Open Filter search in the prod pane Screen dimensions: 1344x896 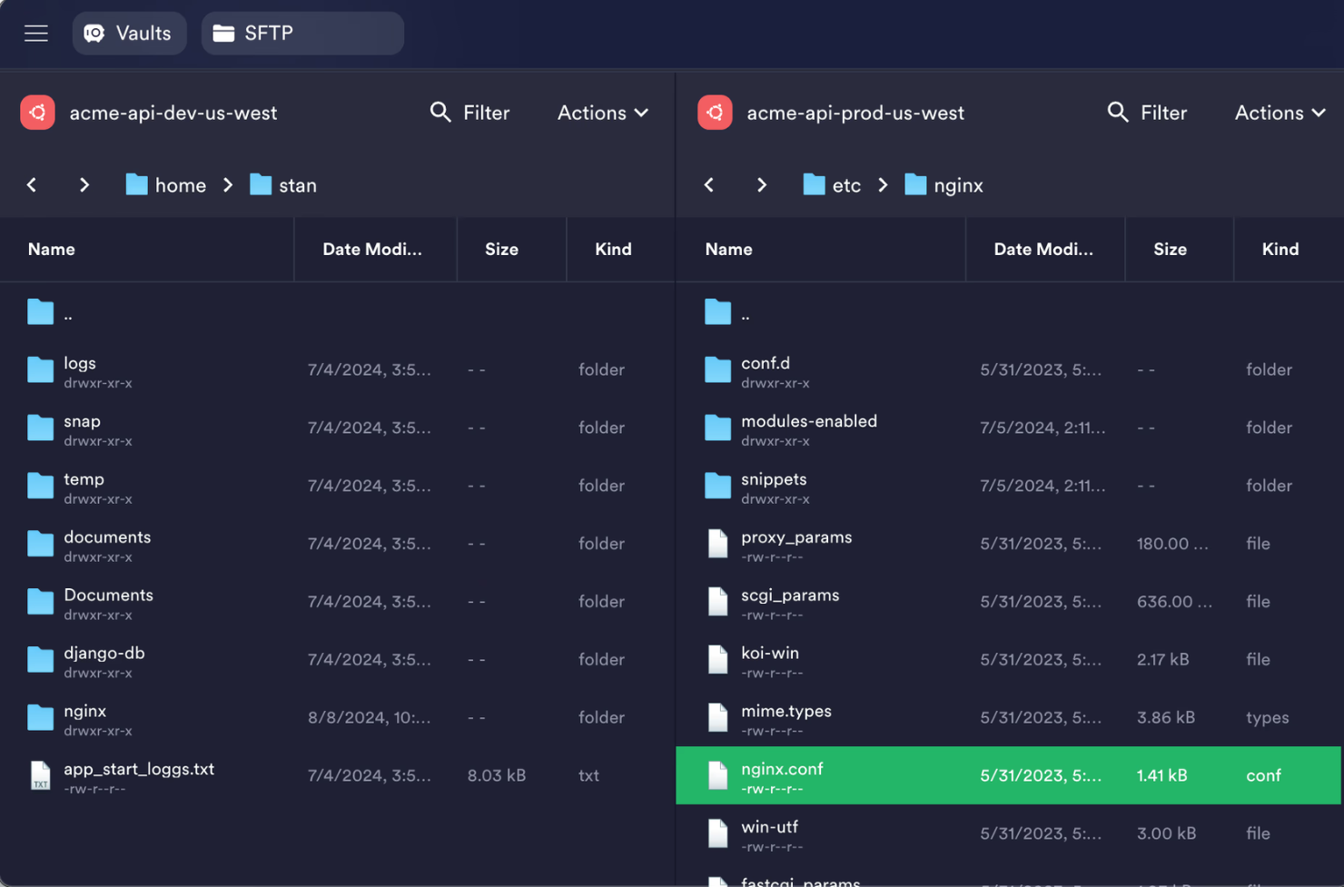1147,112
